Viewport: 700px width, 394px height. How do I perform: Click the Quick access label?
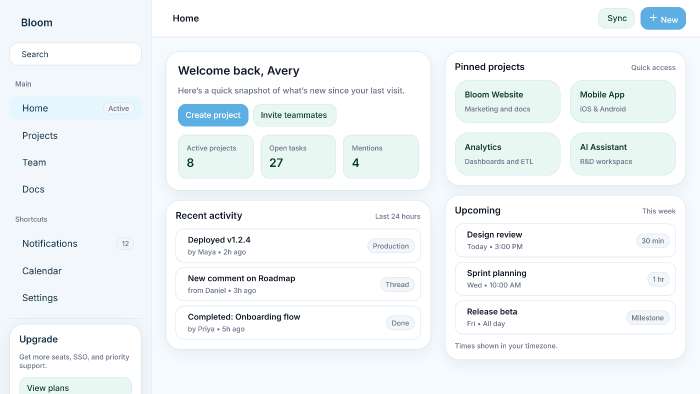click(653, 67)
